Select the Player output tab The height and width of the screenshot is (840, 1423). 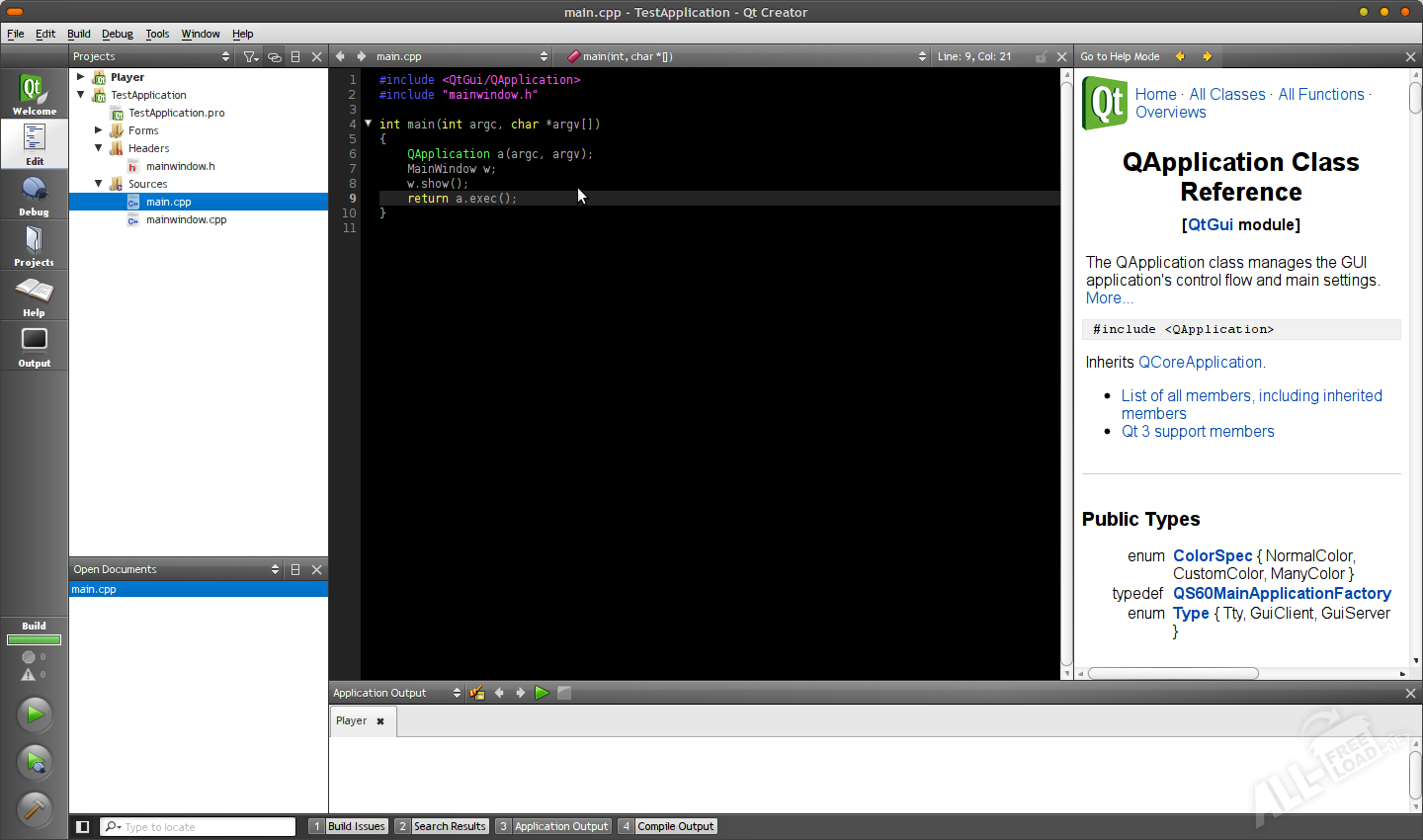click(352, 720)
